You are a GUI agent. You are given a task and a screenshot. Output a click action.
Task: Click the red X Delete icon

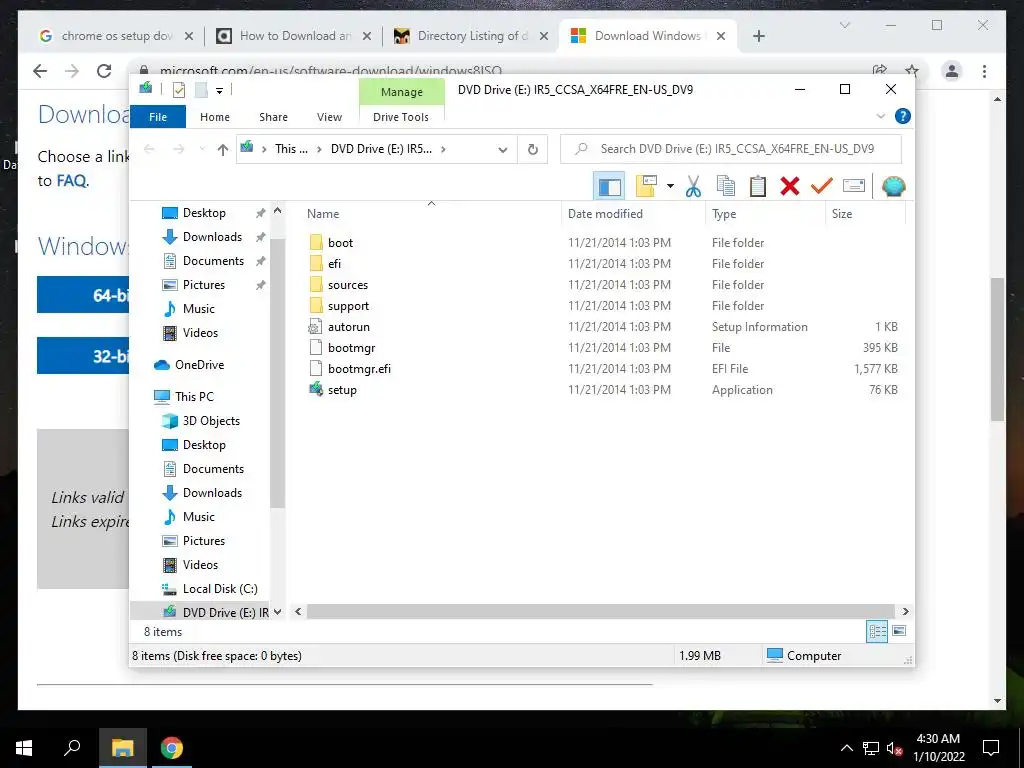coord(790,186)
